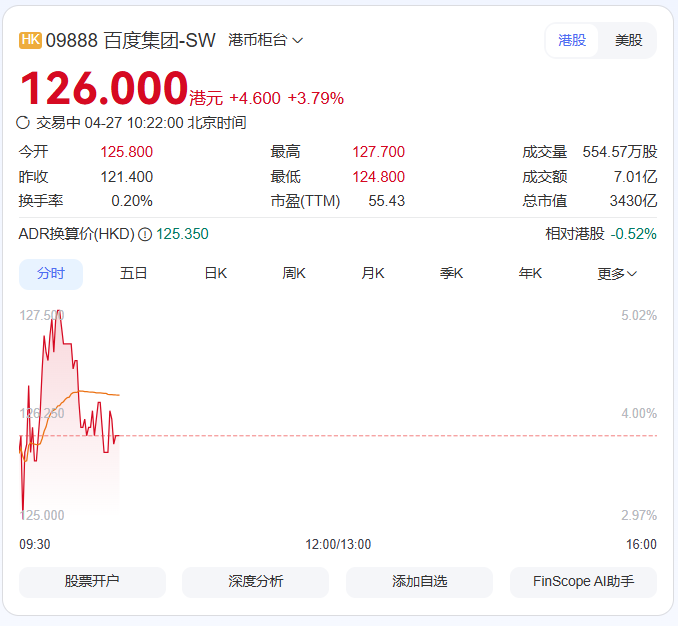The height and width of the screenshot is (626, 678).
Task: Select the 分时 chart tab
Action: (51, 274)
